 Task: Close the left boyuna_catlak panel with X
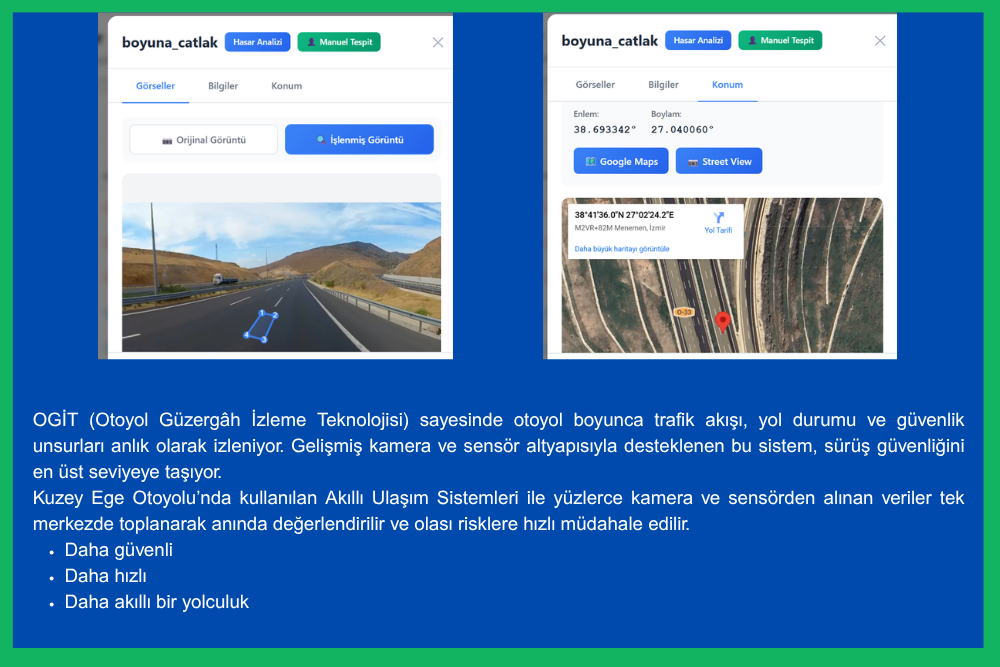(437, 43)
